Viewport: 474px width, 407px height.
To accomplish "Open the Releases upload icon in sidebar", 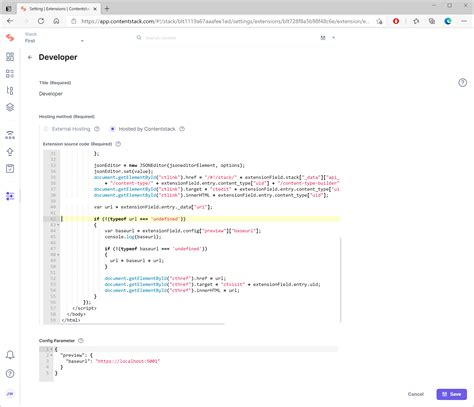I will tap(10, 152).
